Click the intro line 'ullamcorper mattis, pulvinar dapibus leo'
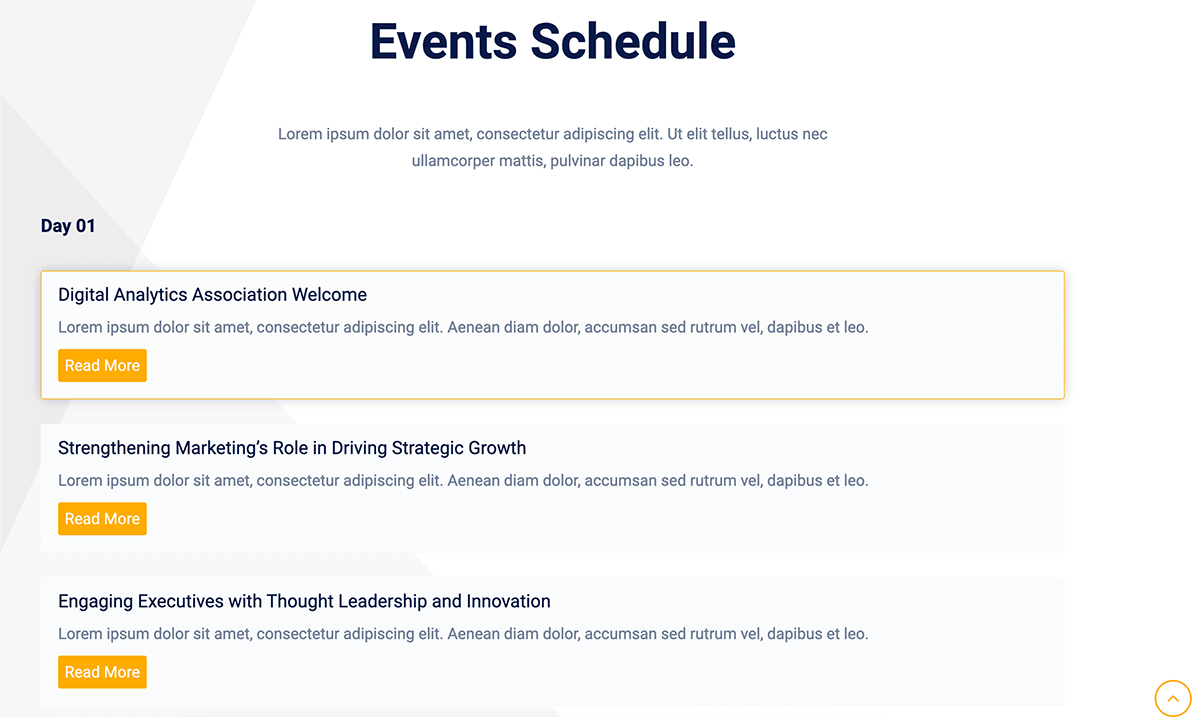 pos(552,160)
